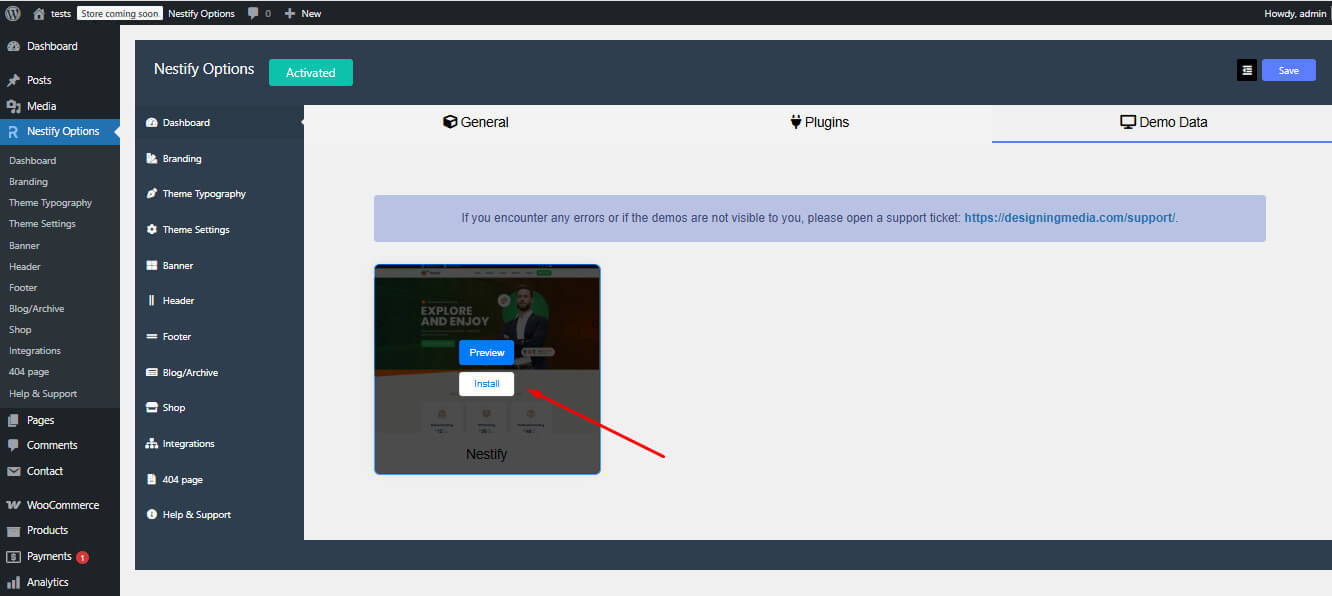Click the Shop icon in options panel
This screenshot has height=596, width=1332.
click(152, 407)
